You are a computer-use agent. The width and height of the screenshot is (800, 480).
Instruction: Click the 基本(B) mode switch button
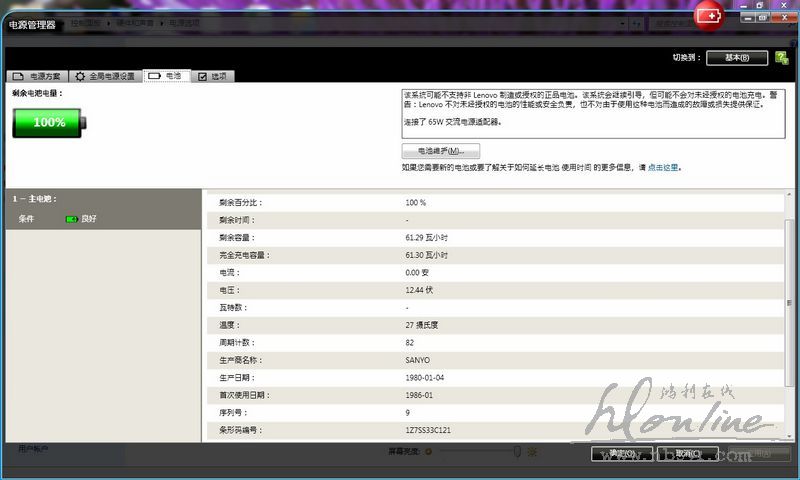point(736,58)
